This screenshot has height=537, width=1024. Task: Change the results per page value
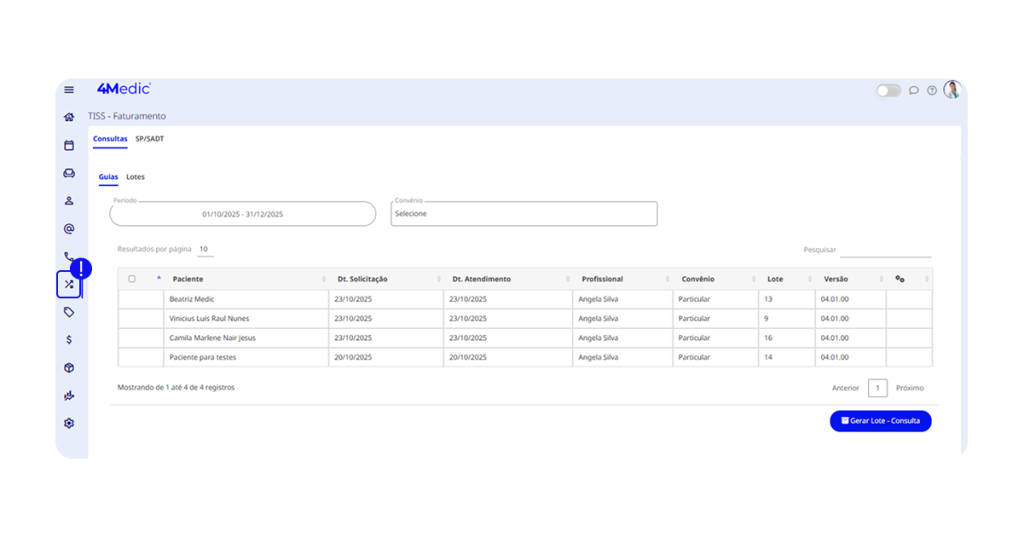204,249
